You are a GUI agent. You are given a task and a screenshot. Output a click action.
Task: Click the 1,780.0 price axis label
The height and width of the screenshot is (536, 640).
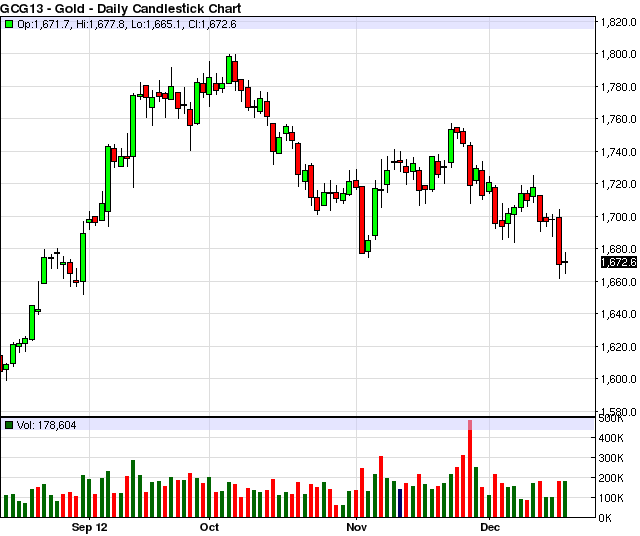point(618,87)
